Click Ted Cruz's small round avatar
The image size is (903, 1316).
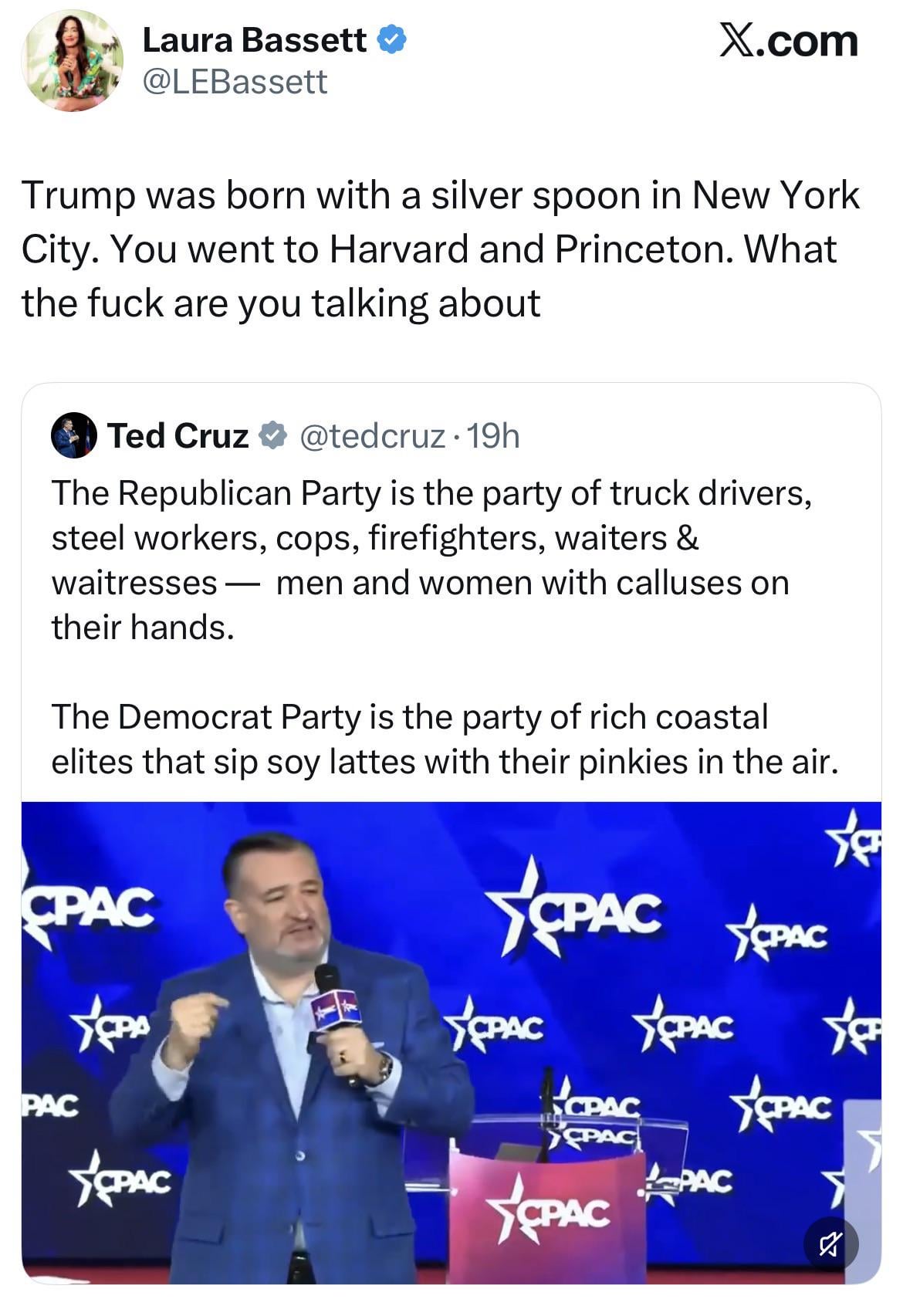point(73,435)
